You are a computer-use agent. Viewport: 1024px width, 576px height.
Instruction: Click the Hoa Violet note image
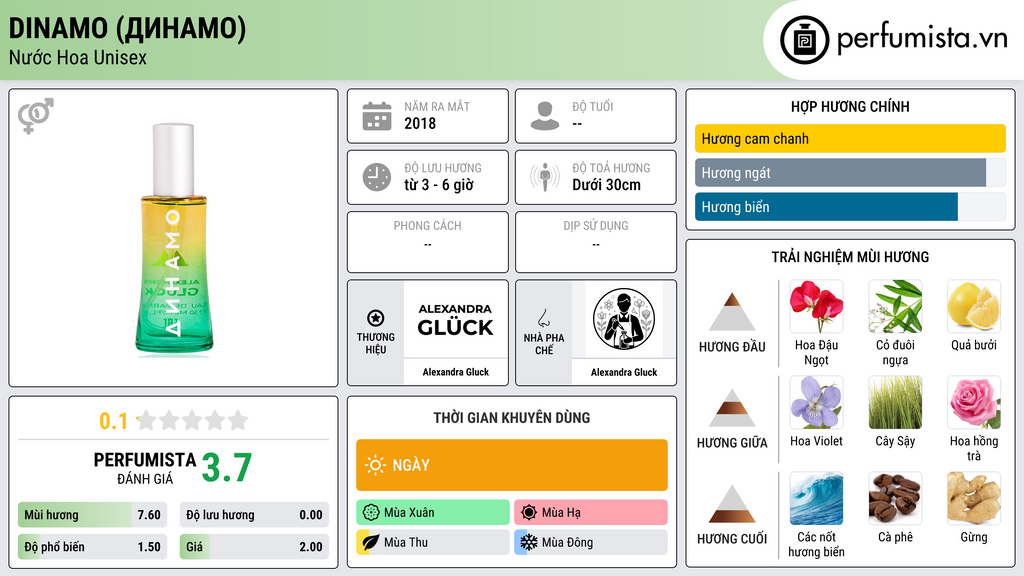pos(816,403)
